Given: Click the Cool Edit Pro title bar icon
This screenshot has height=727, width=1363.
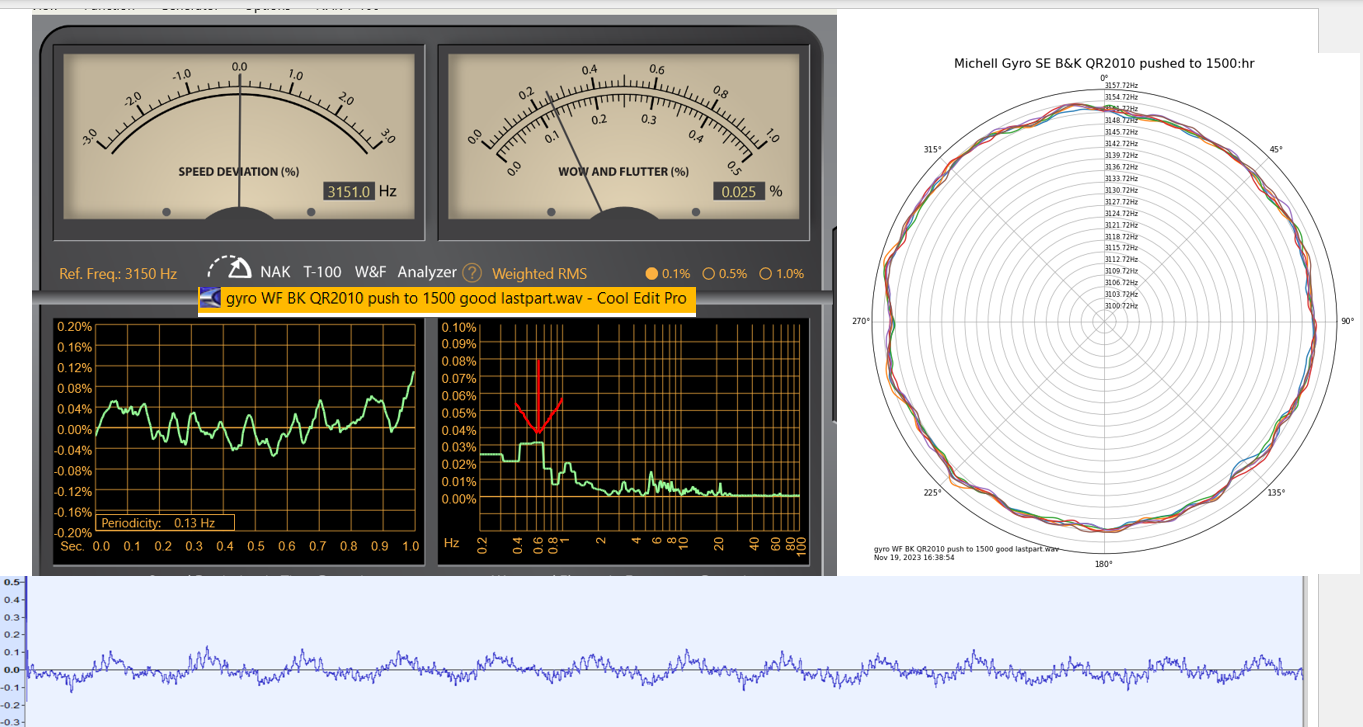Looking at the screenshot, I should point(210,299).
